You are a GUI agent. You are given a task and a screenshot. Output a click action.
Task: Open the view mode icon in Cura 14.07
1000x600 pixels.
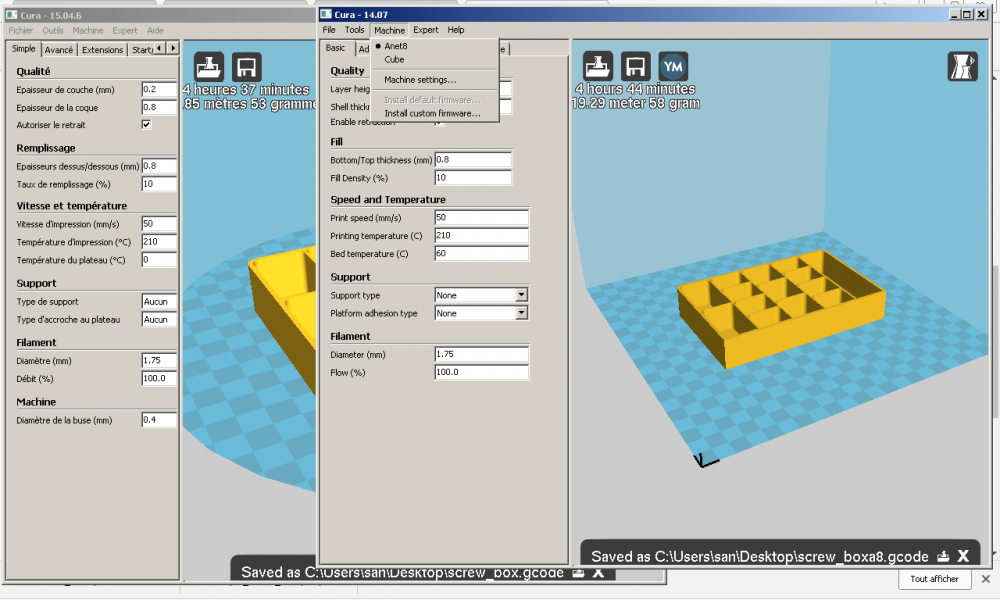[x=962, y=66]
